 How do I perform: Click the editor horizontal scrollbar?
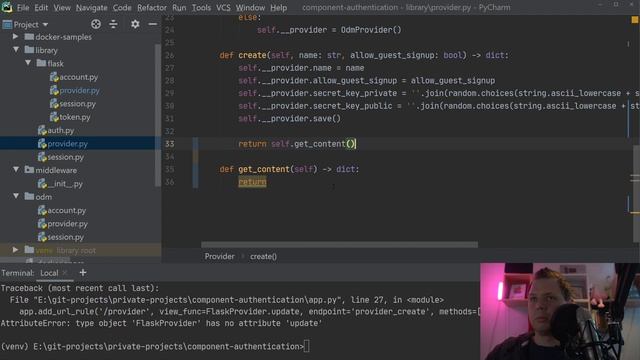tap(339, 245)
